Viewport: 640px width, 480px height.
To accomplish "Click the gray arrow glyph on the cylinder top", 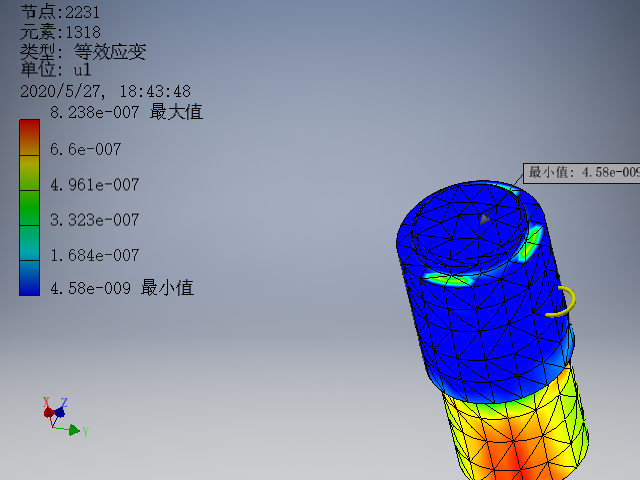I will coord(484,219).
